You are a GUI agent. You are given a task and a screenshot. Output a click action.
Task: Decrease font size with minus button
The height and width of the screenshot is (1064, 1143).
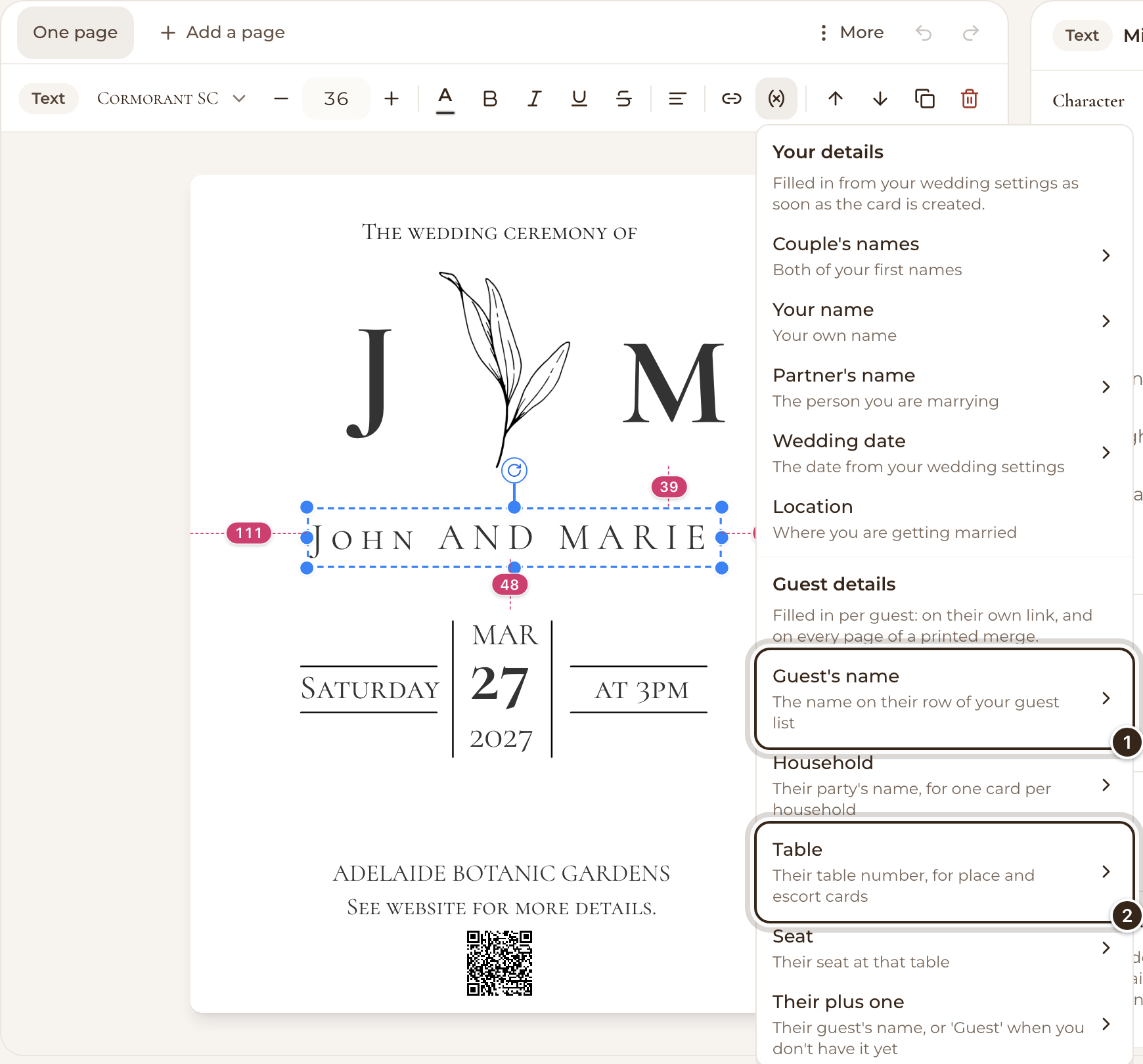click(281, 99)
